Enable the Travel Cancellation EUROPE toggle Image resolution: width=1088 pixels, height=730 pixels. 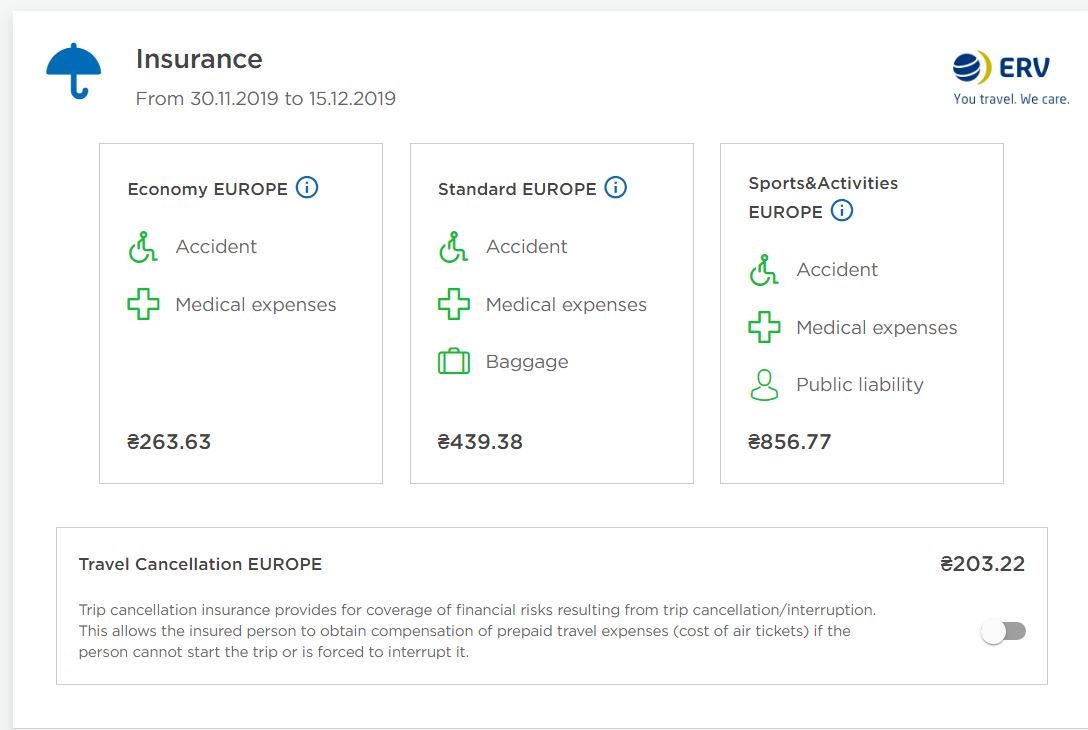click(1004, 631)
